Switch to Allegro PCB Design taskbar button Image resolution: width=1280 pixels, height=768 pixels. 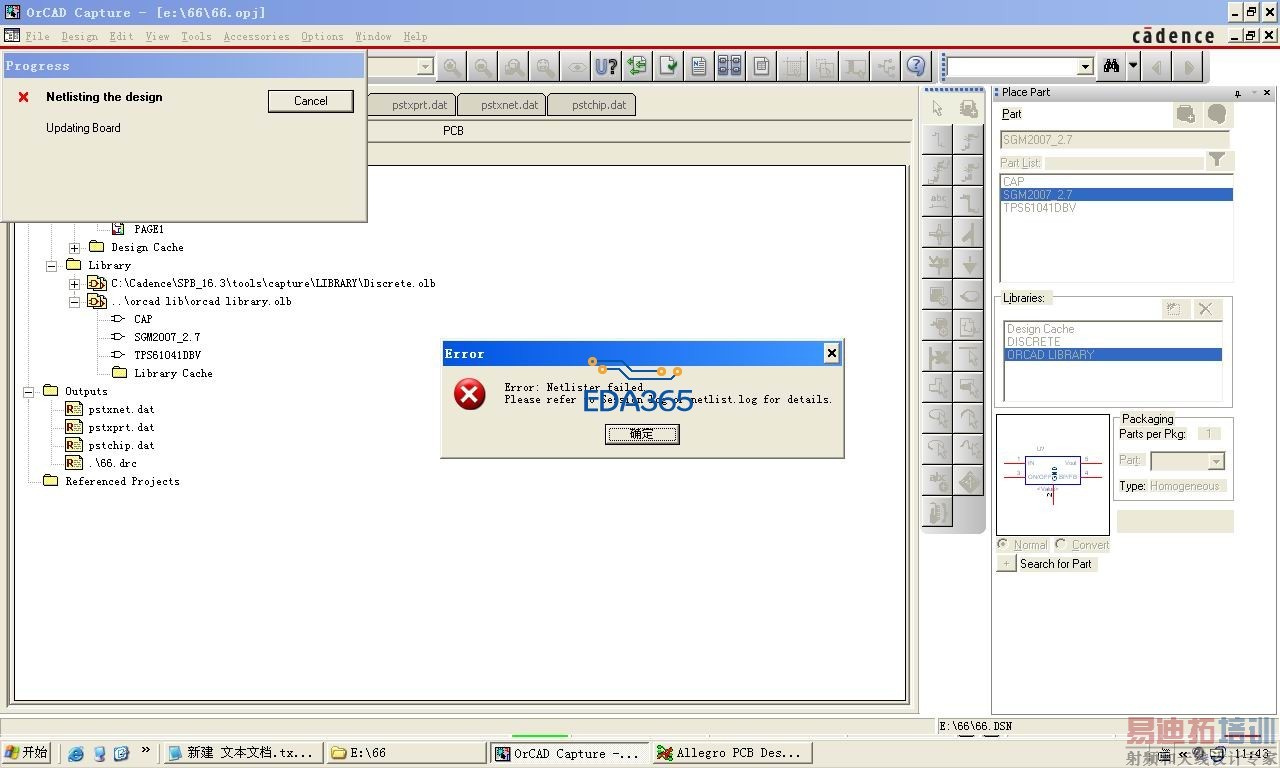730,753
